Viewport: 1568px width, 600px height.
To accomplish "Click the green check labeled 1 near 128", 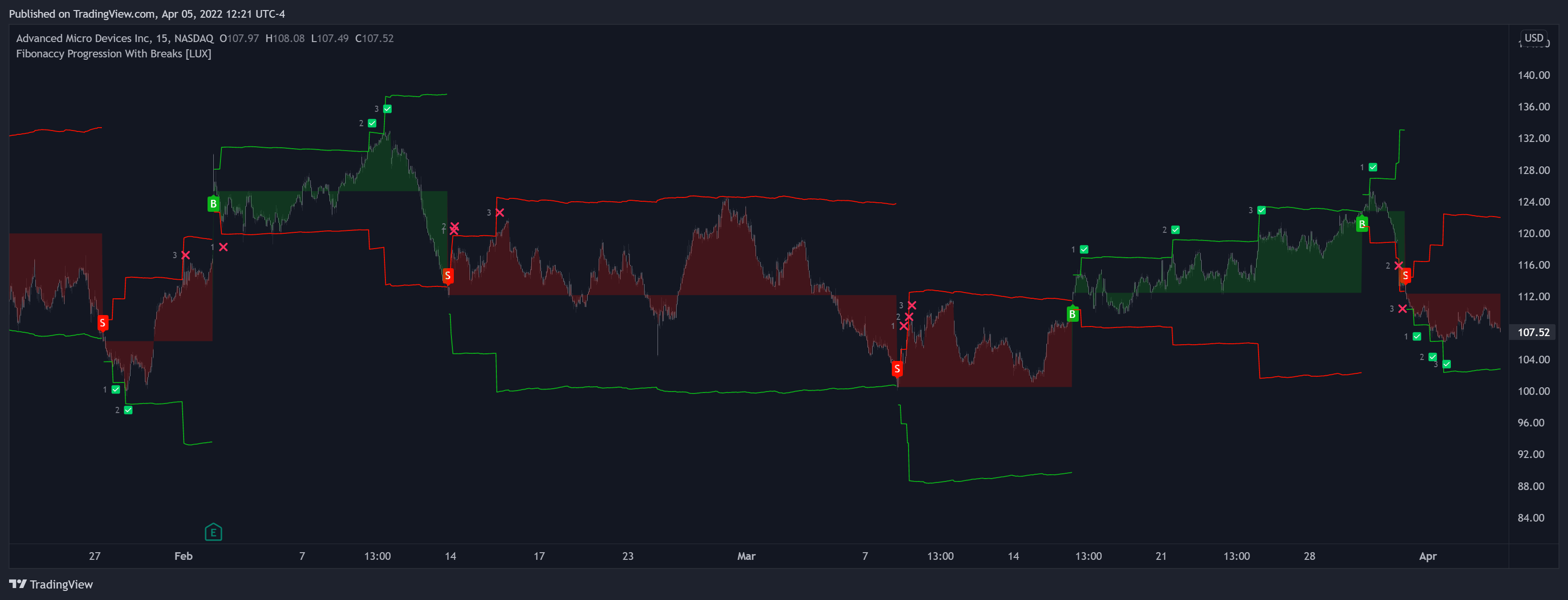I will 1373,167.
